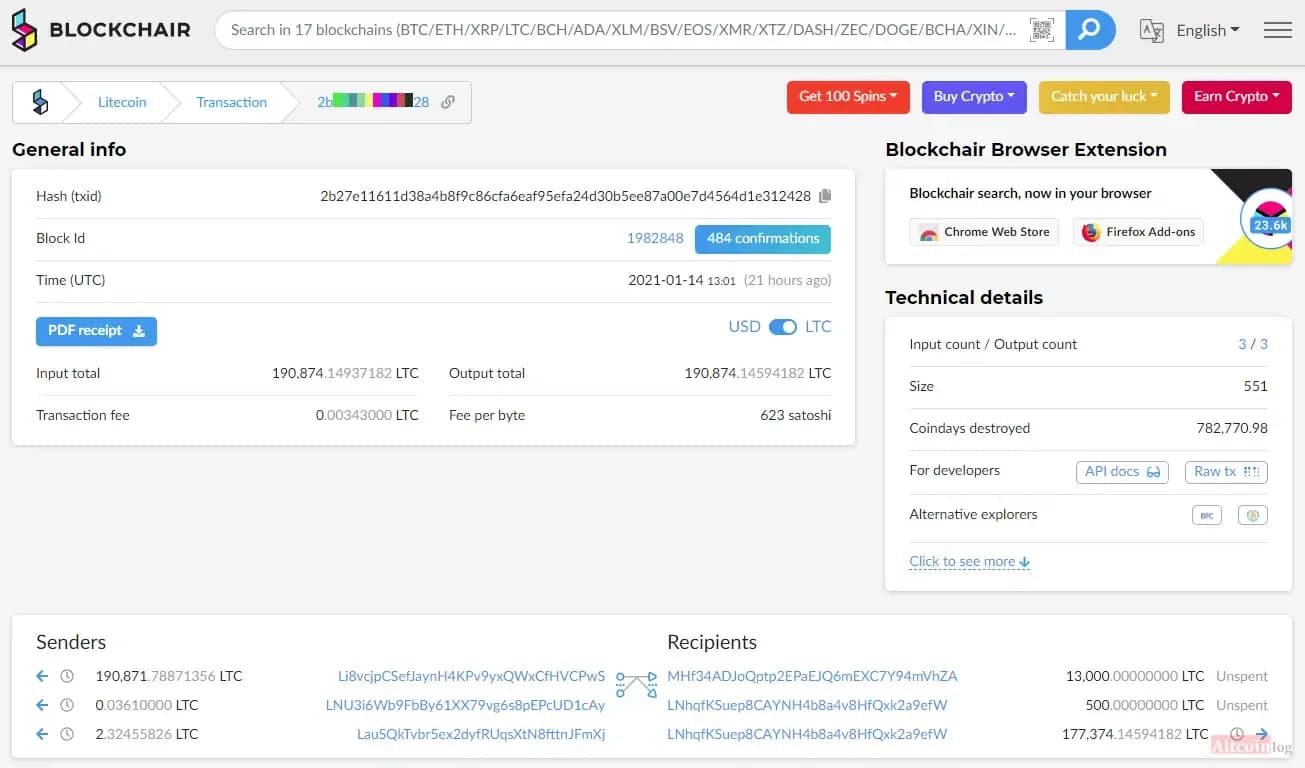
Task: Open the 177,374.14594182 LTC recipient address
Action: coord(807,734)
